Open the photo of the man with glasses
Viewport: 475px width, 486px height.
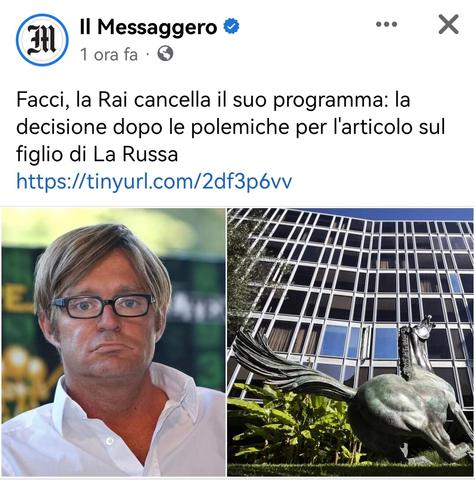point(113,342)
